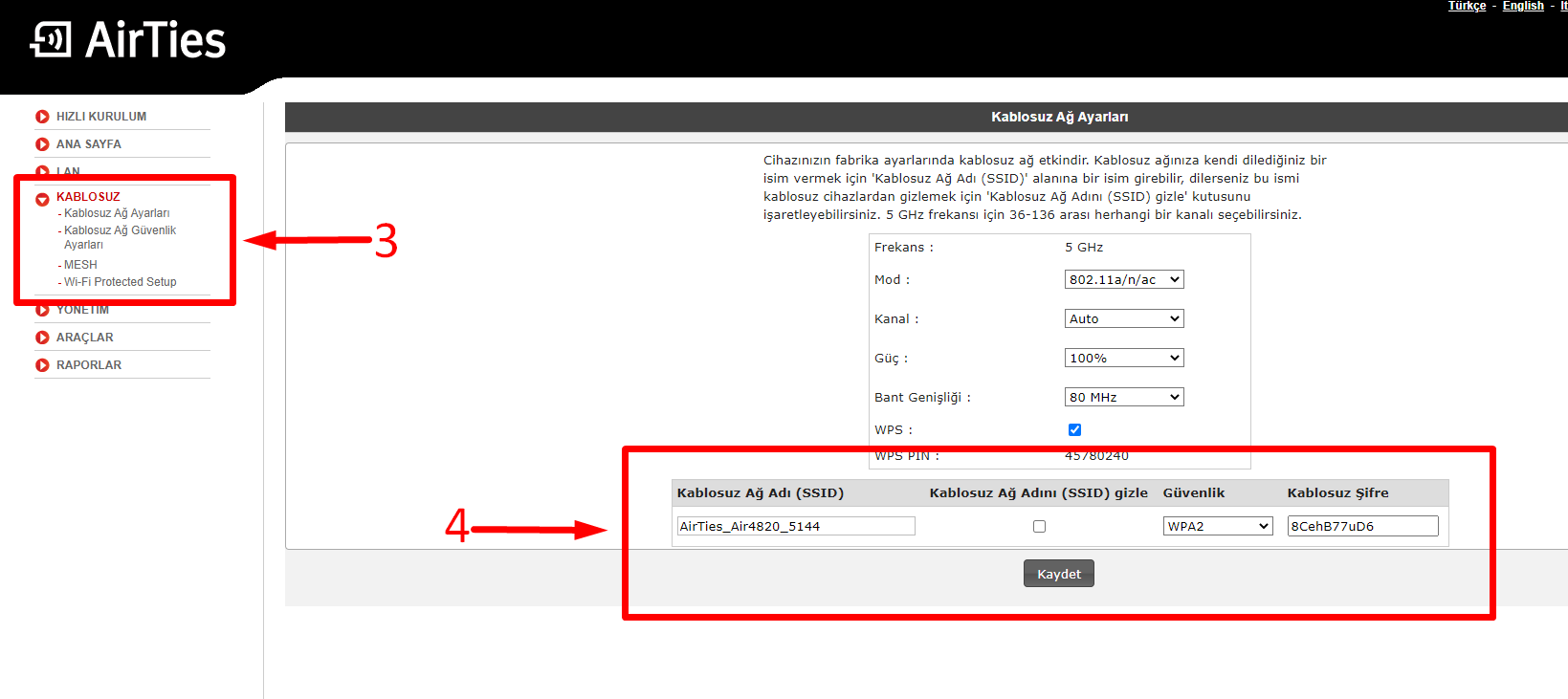
Task: Click the arrow icon beside HIZLI KURULUM
Action: (x=42, y=117)
